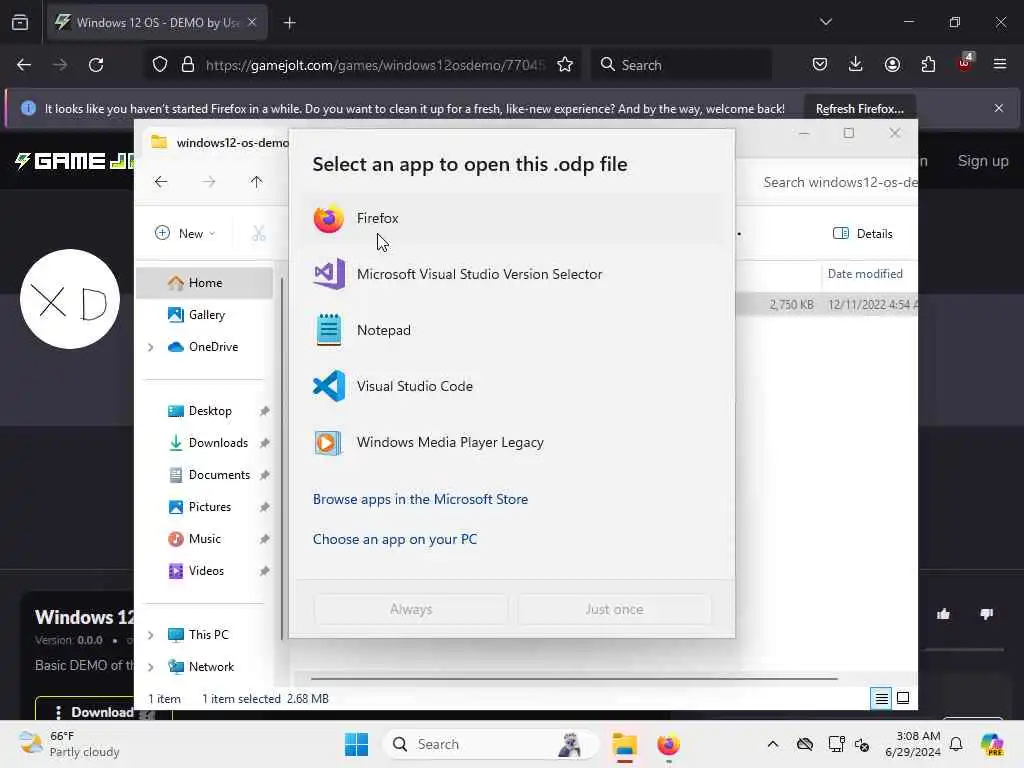Click the taskbar Search box
The image size is (1024, 768).
(490, 744)
